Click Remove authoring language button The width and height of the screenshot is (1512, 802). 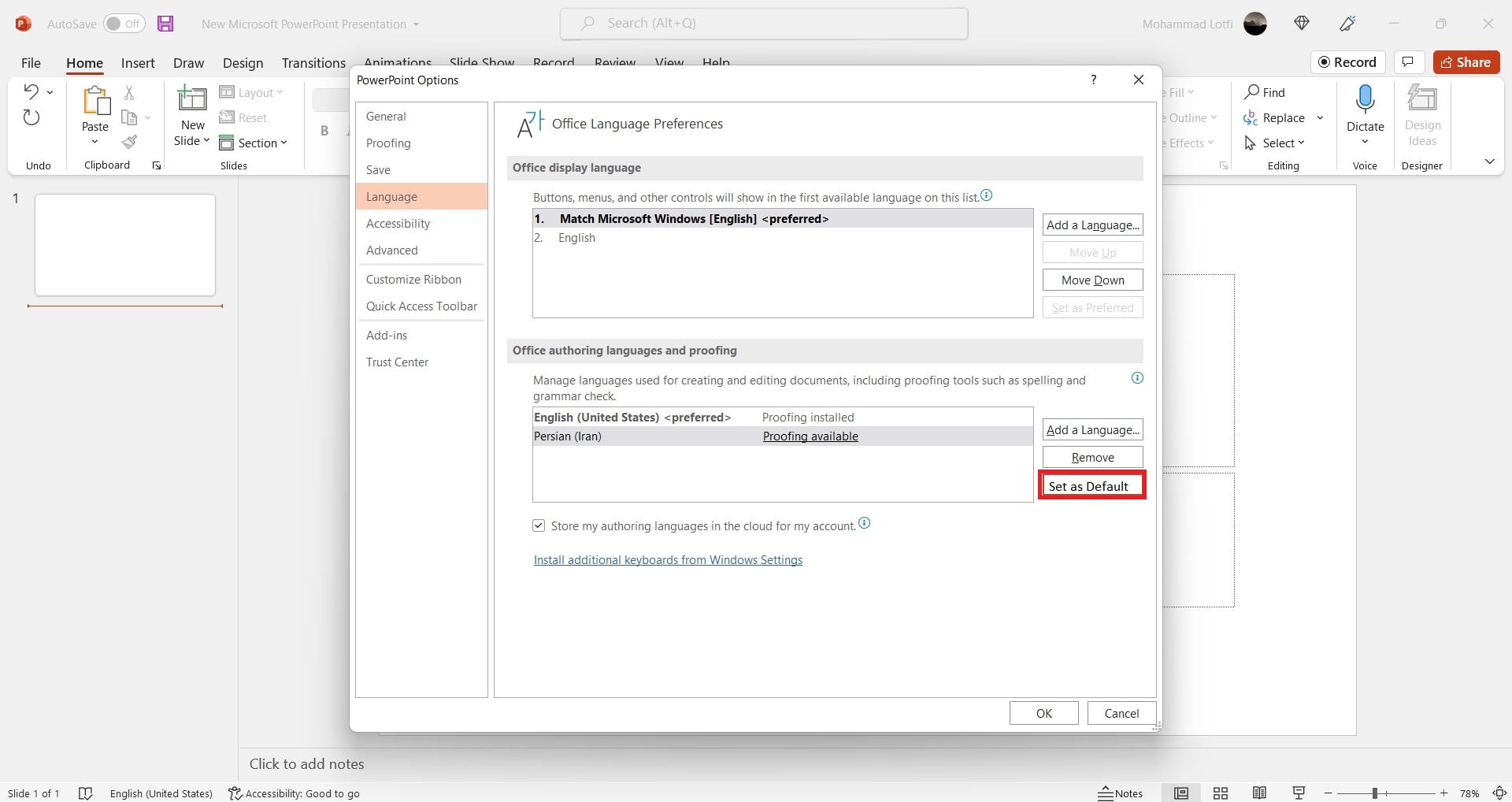pos(1092,458)
